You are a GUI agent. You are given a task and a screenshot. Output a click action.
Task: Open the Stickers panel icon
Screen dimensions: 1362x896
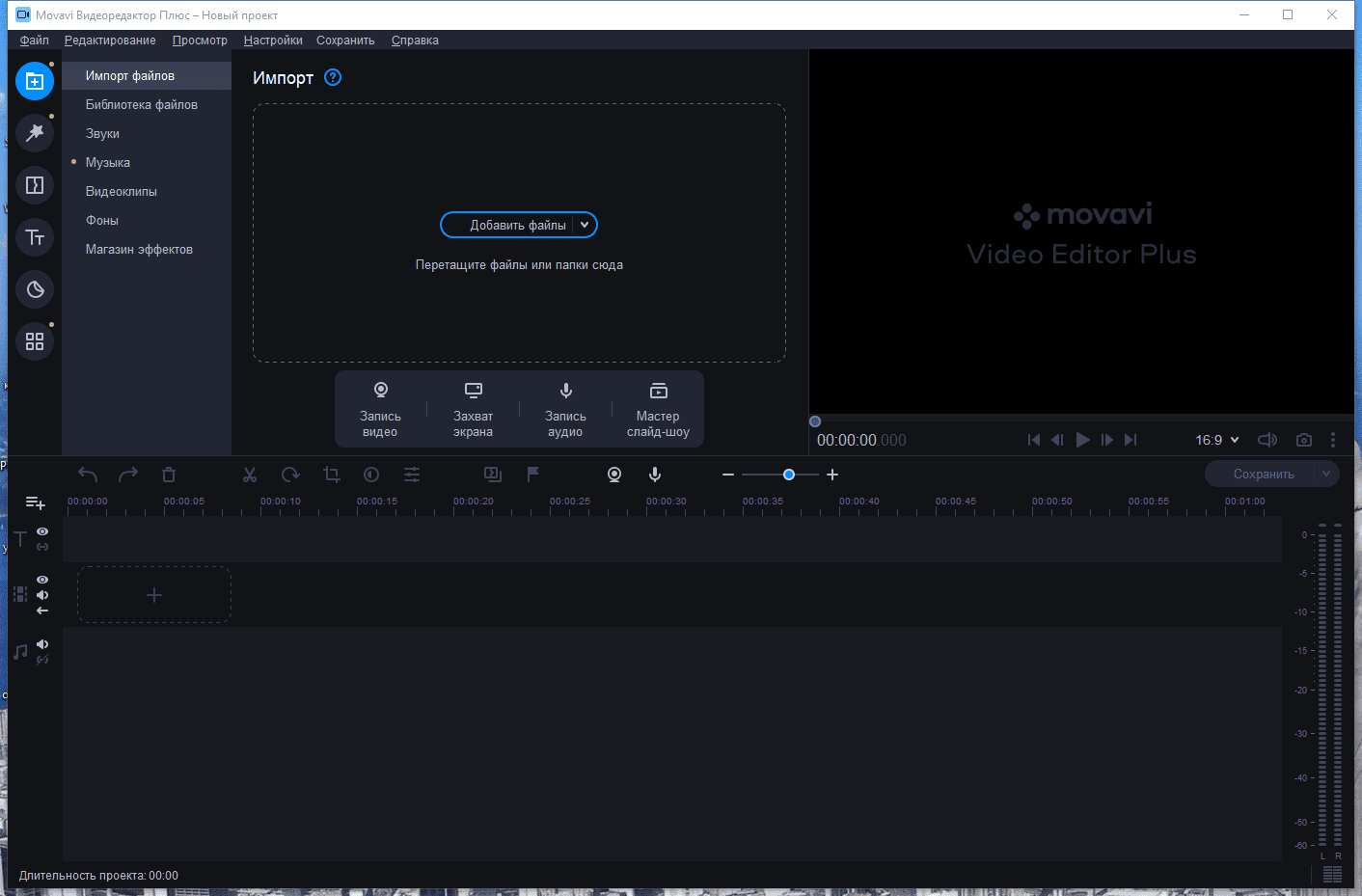tap(35, 289)
